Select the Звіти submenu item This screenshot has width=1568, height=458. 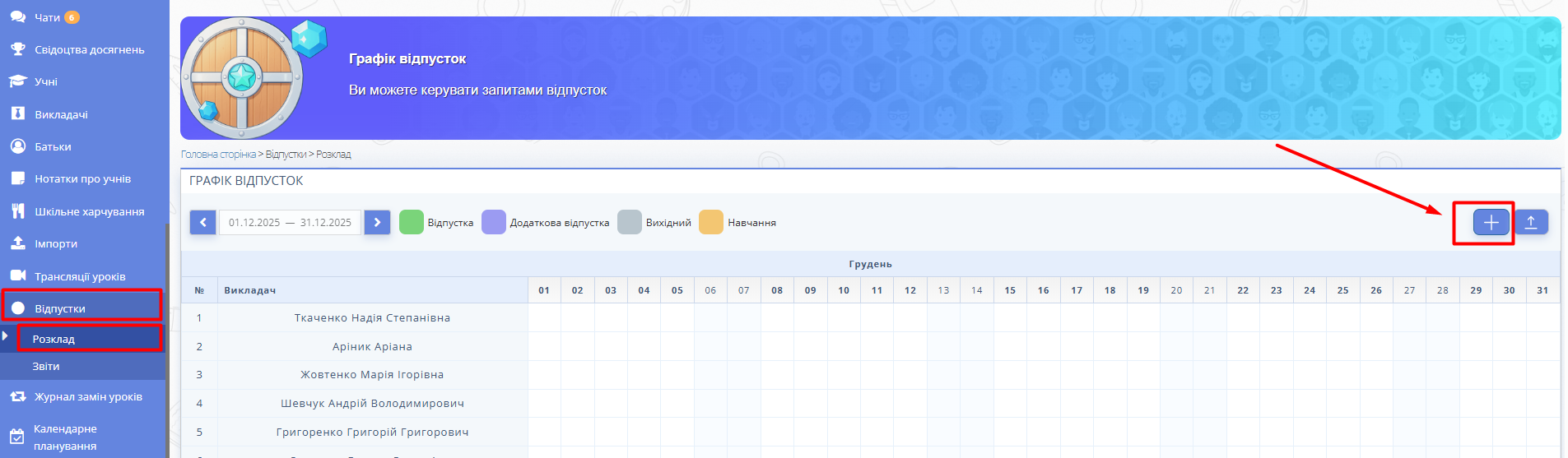(46, 366)
